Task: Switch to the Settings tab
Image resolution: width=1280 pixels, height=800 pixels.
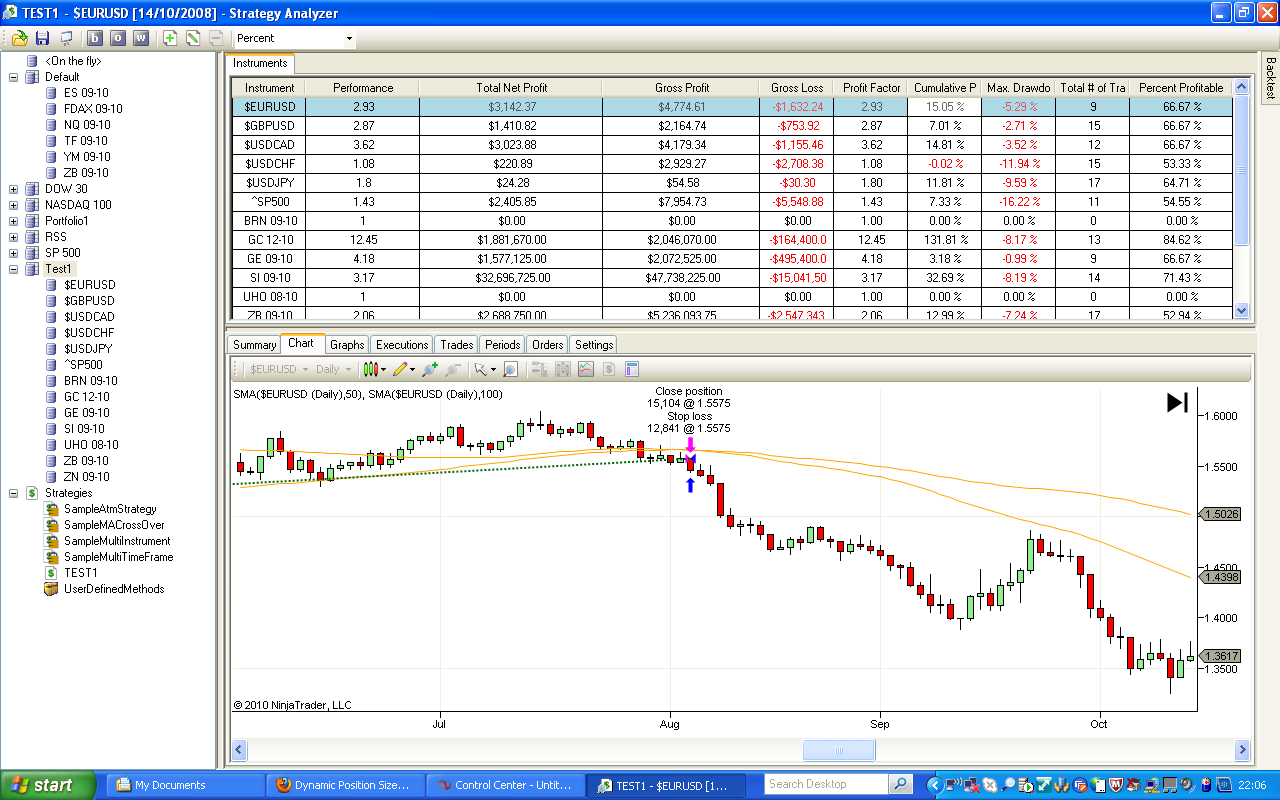Action: pyautogui.click(x=594, y=345)
